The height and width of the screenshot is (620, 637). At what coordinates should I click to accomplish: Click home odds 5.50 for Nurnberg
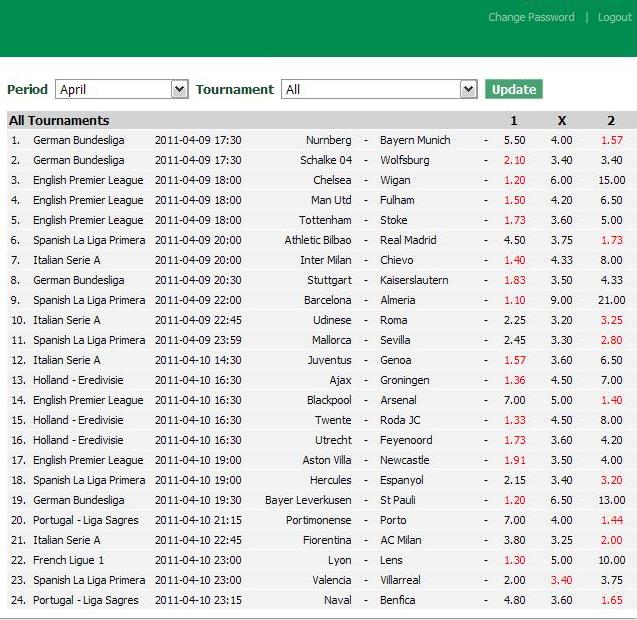pos(514,140)
